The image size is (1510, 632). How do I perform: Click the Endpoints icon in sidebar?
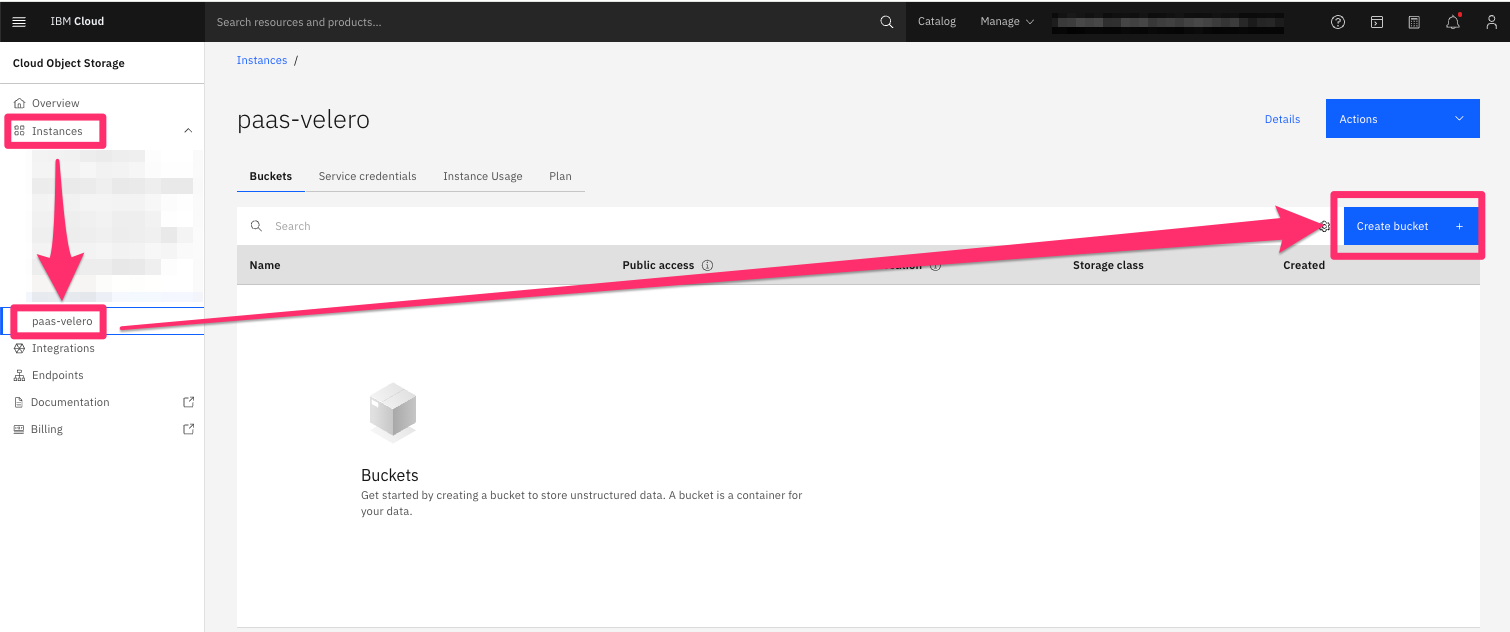19,375
